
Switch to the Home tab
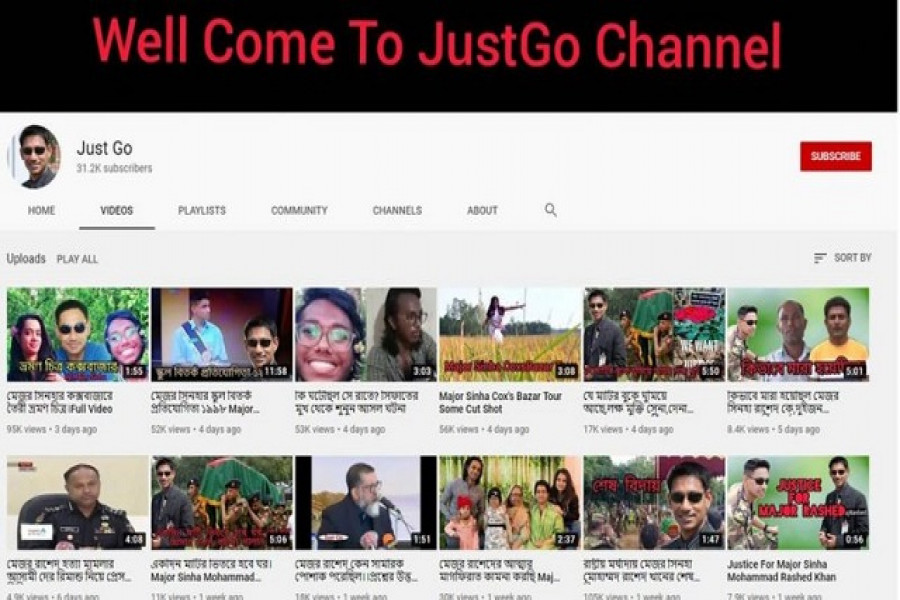click(42, 211)
